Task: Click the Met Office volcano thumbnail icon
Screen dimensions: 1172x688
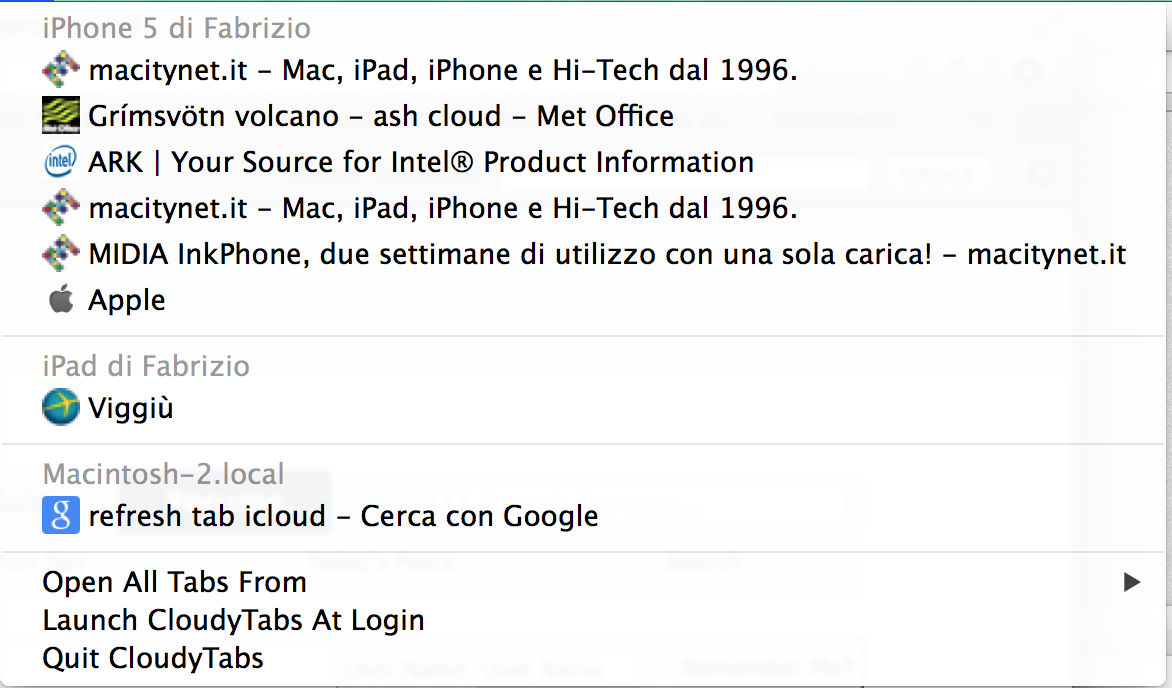Action: click(60, 115)
